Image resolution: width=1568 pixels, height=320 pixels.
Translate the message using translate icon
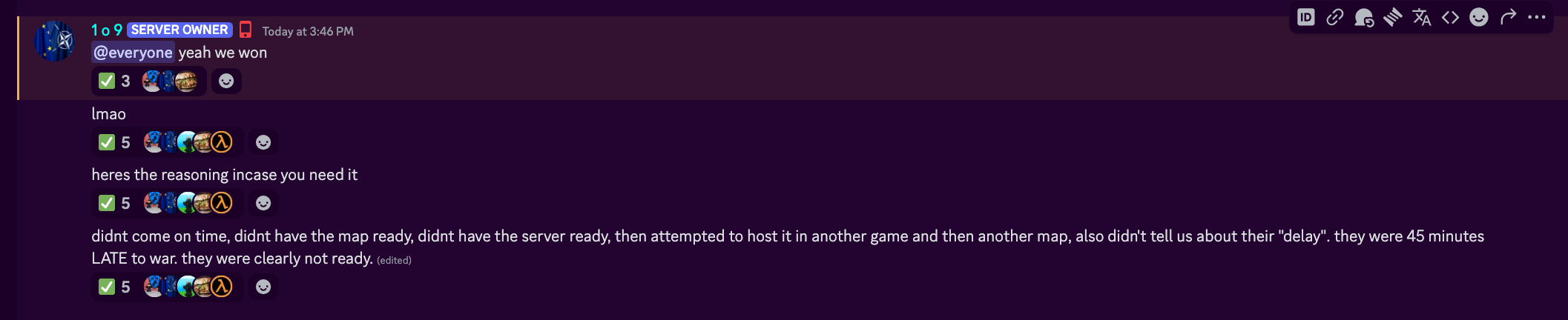pyautogui.click(x=1421, y=17)
